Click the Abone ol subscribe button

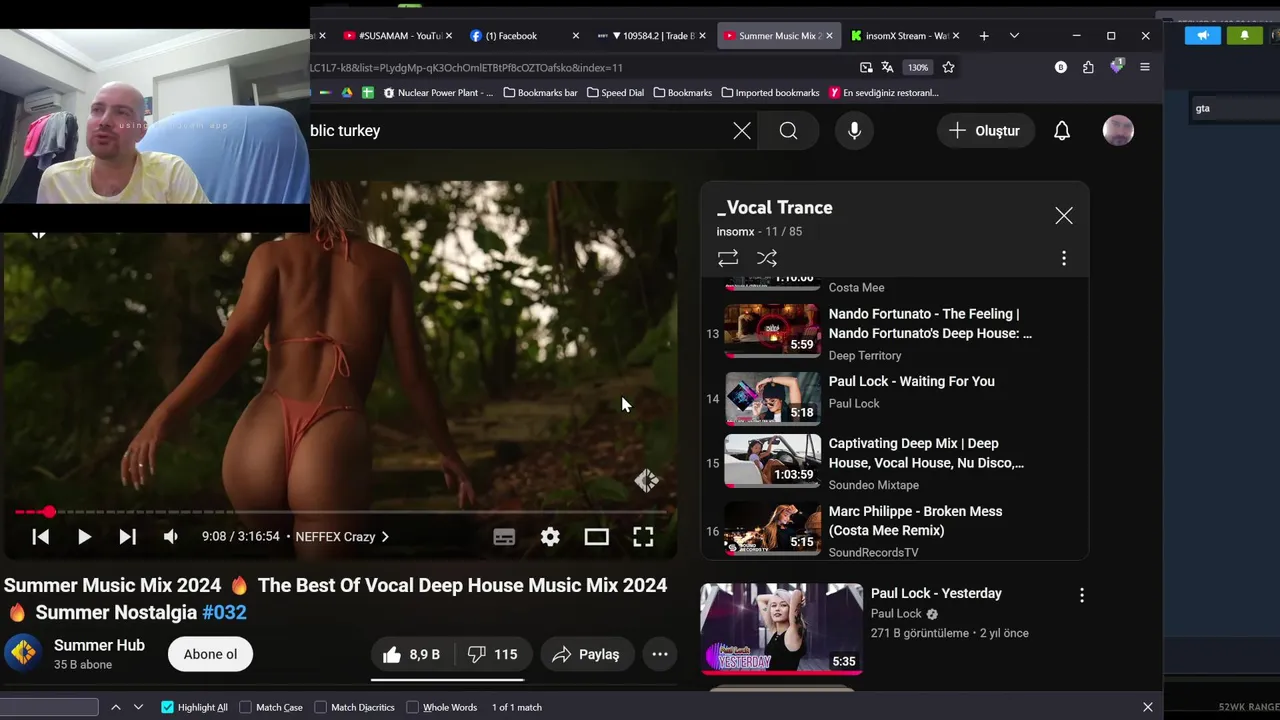[x=210, y=654]
